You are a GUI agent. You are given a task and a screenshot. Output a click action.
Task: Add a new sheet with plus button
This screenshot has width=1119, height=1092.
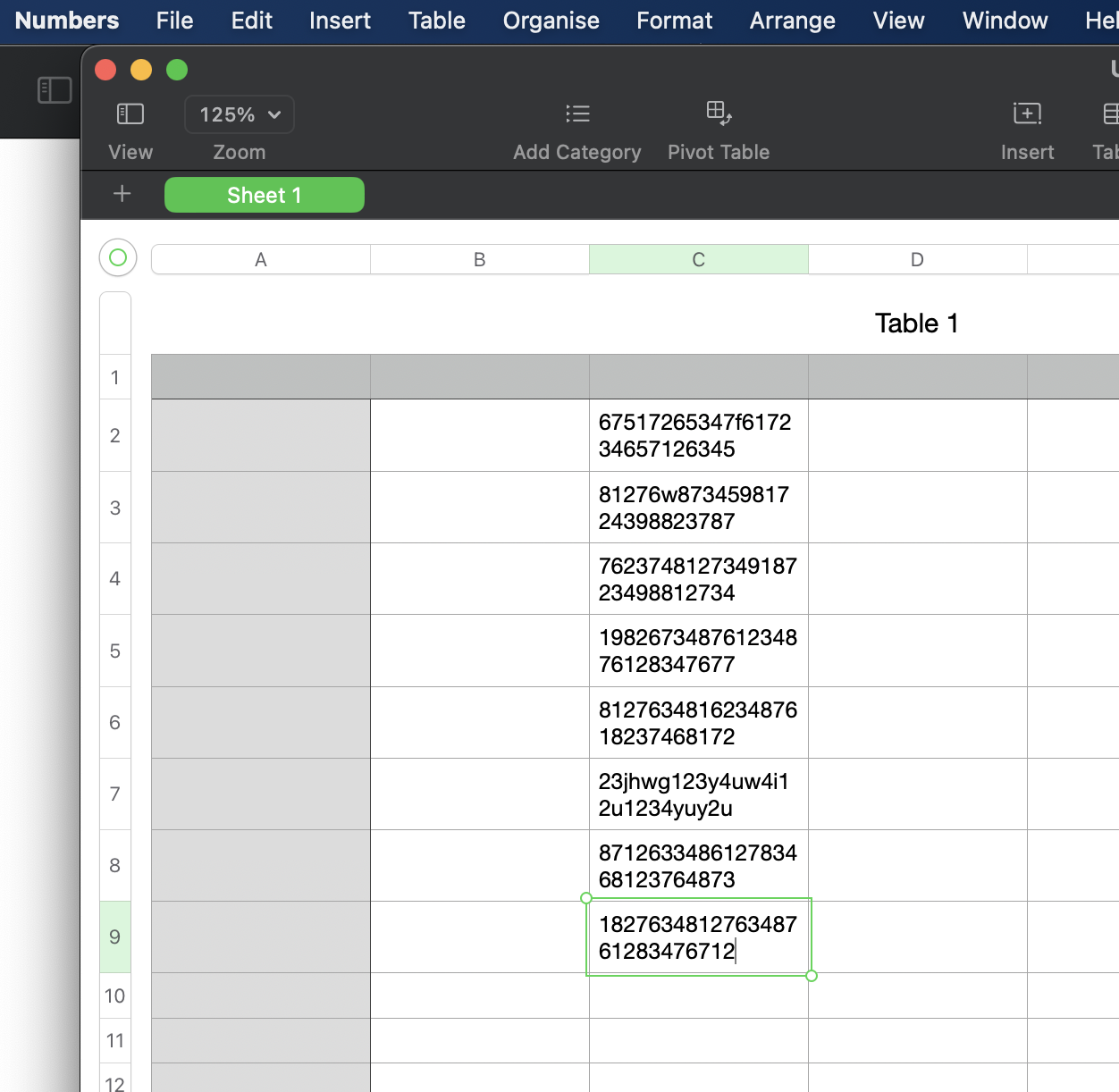(122, 194)
